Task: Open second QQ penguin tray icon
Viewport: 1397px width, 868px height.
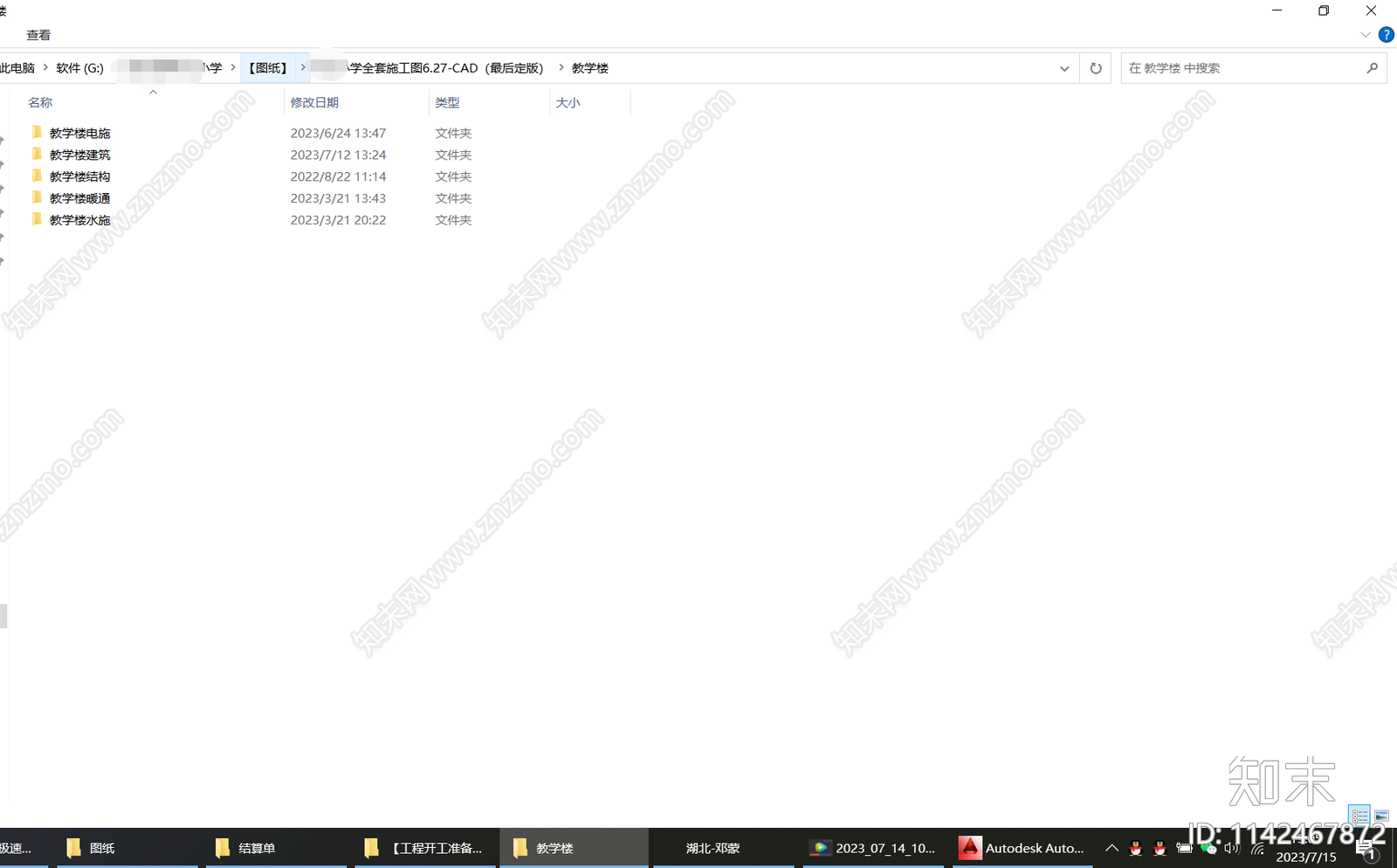Action: click(x=1160, y=848)
